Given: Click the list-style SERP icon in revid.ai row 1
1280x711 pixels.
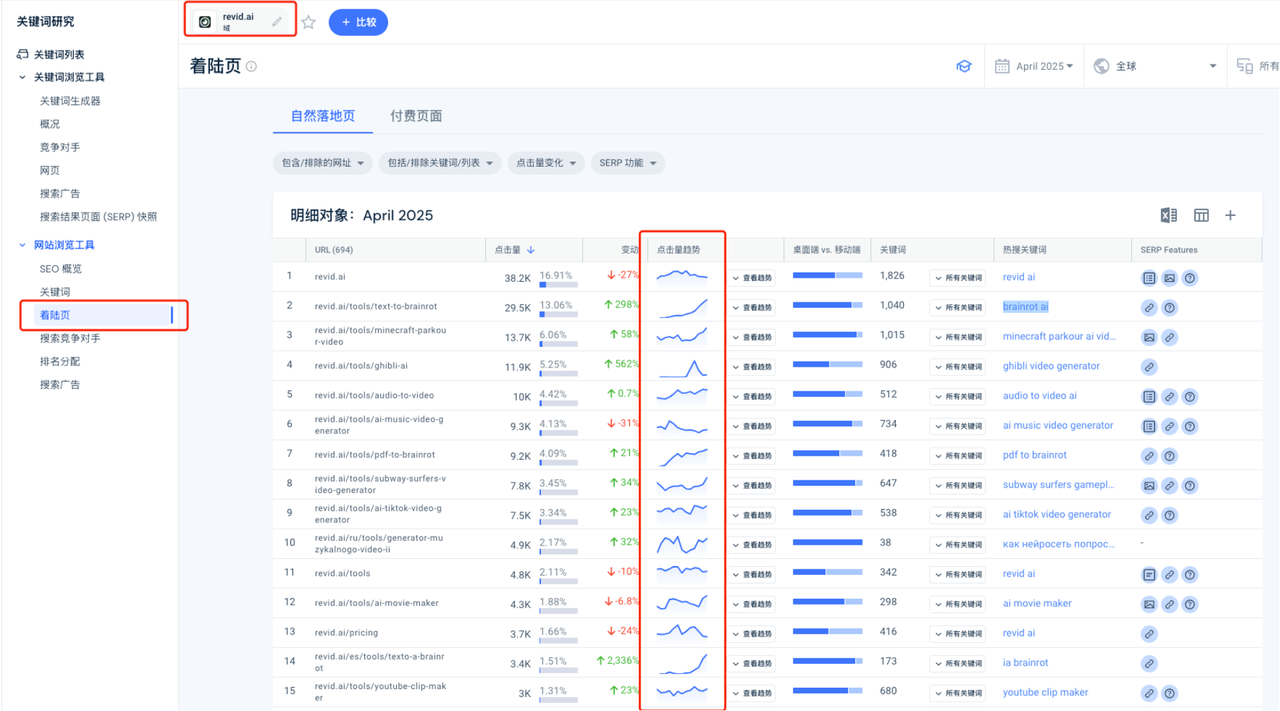Looking at the screenshot, I should [1149, 278].
